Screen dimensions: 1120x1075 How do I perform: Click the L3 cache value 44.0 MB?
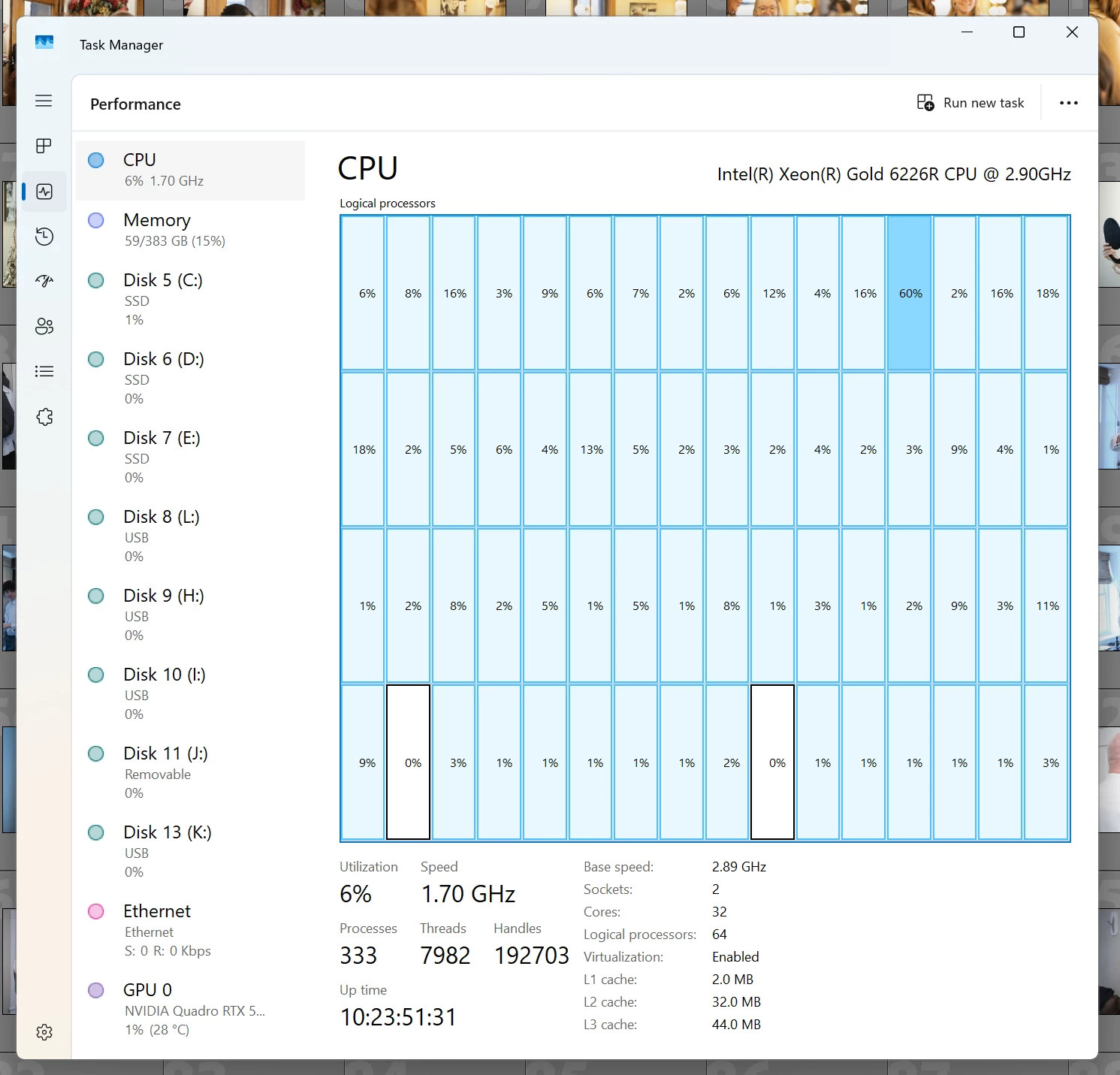tap(736, 1025)
